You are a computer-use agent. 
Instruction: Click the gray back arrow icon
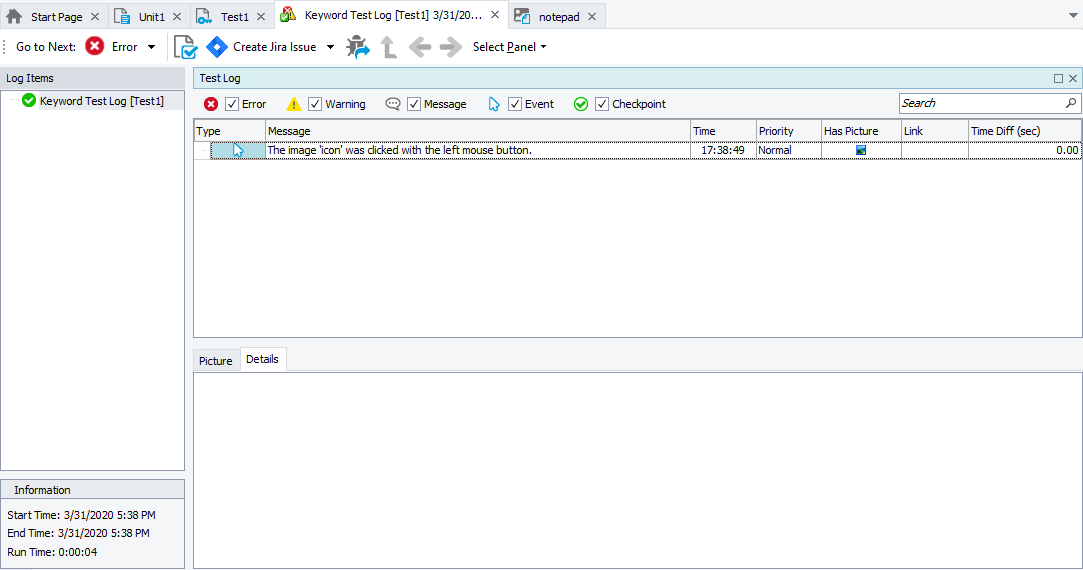coord(420,47)
